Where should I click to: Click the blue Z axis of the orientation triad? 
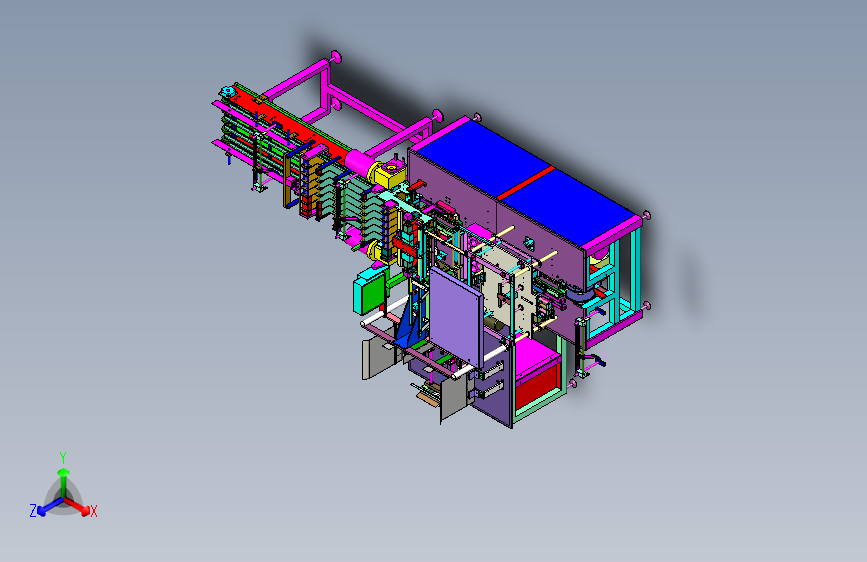[50, 507]
